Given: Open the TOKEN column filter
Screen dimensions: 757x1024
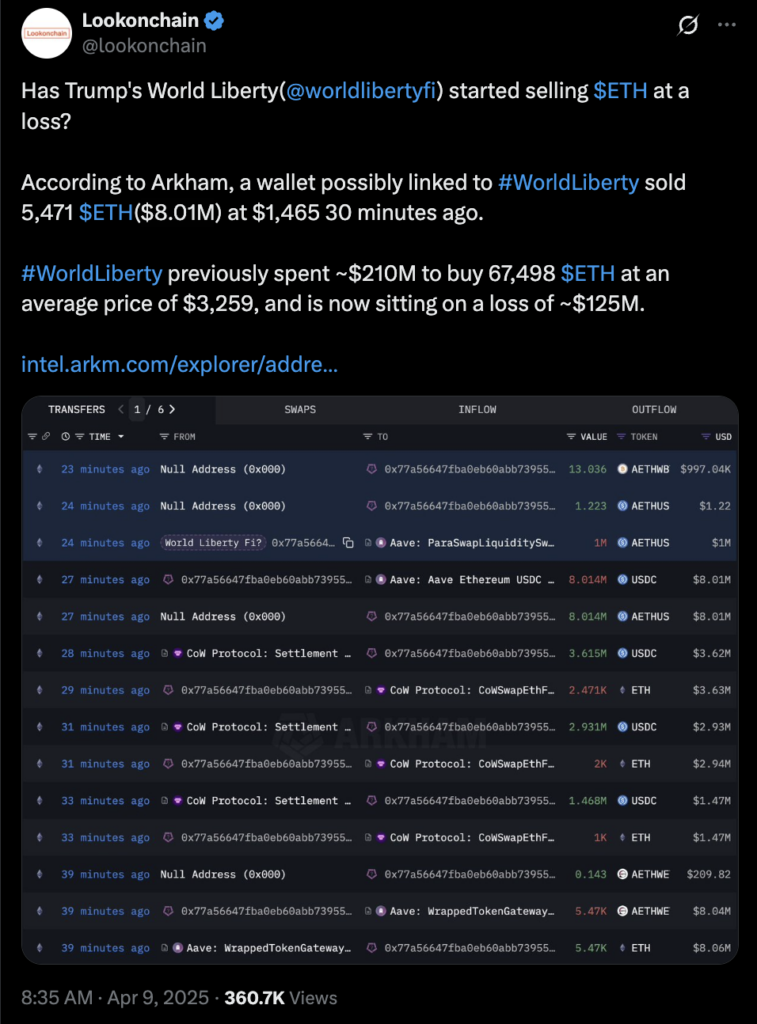Looking at the screenshot, I should click(621, 437).
